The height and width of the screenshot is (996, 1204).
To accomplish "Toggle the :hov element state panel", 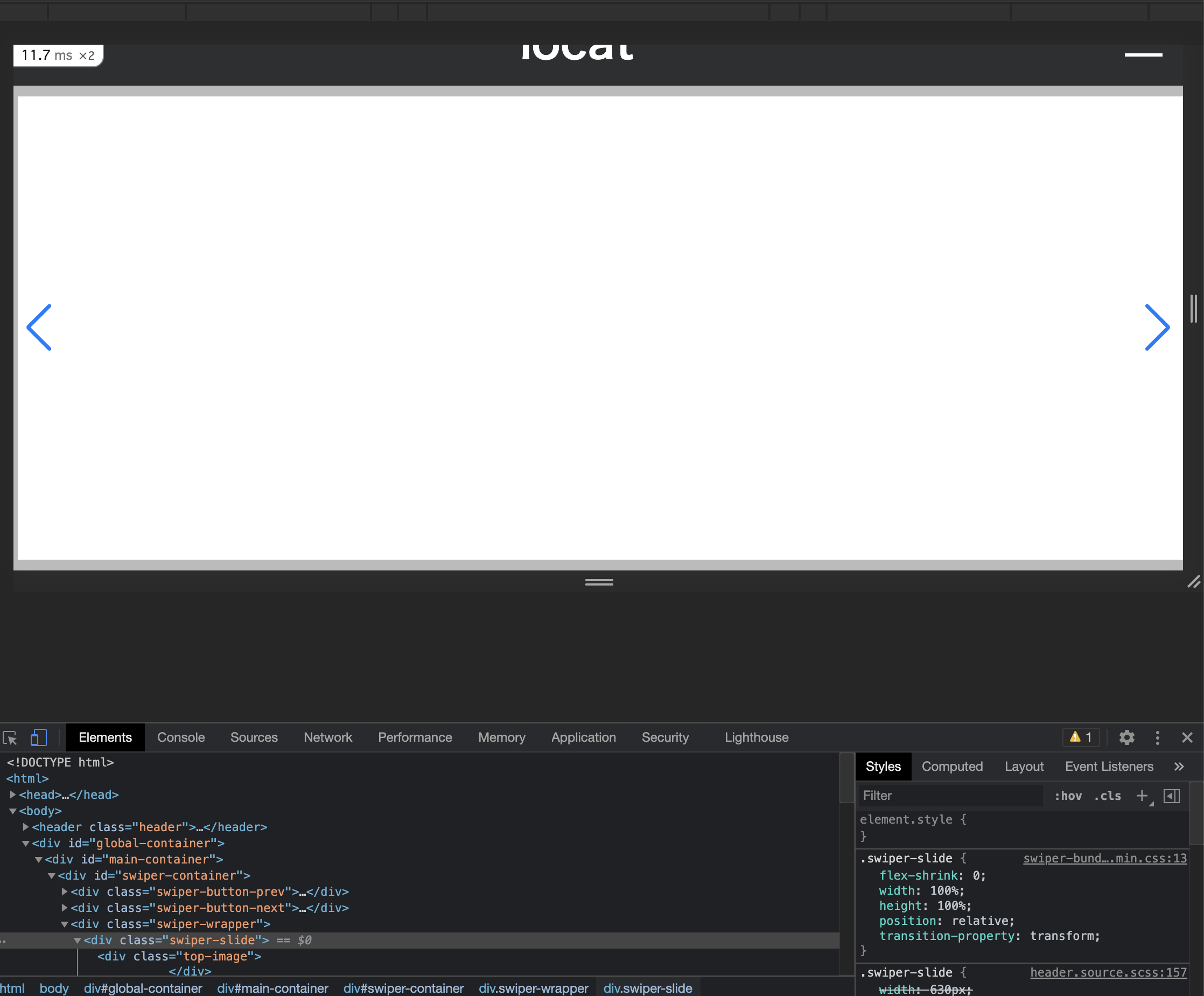I will tap(1068, 796).
